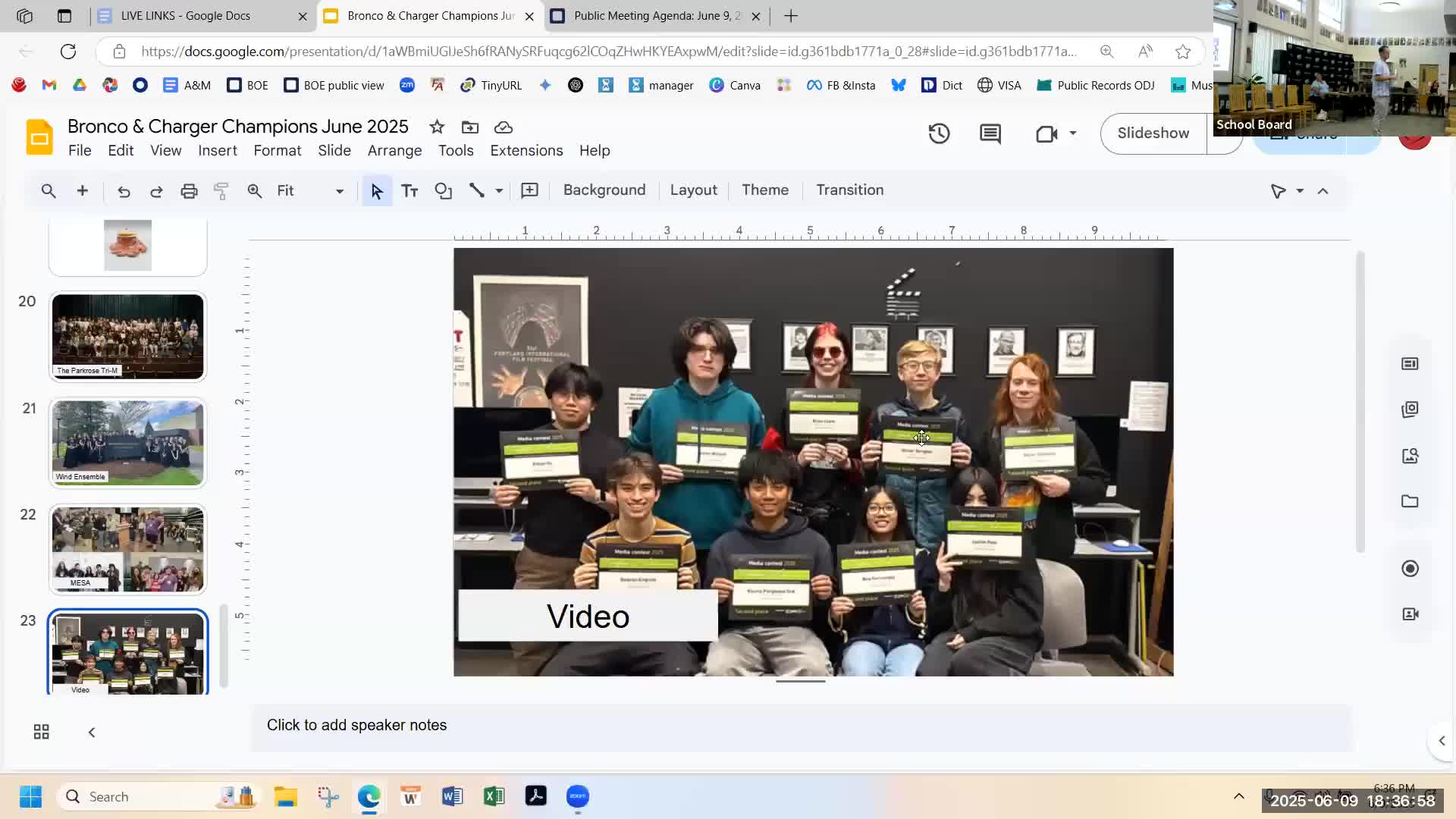This screenshot has height=819, width=1456.
Task: Star the Bronco & Charger presentation
Action: click(x=437, y=127)
